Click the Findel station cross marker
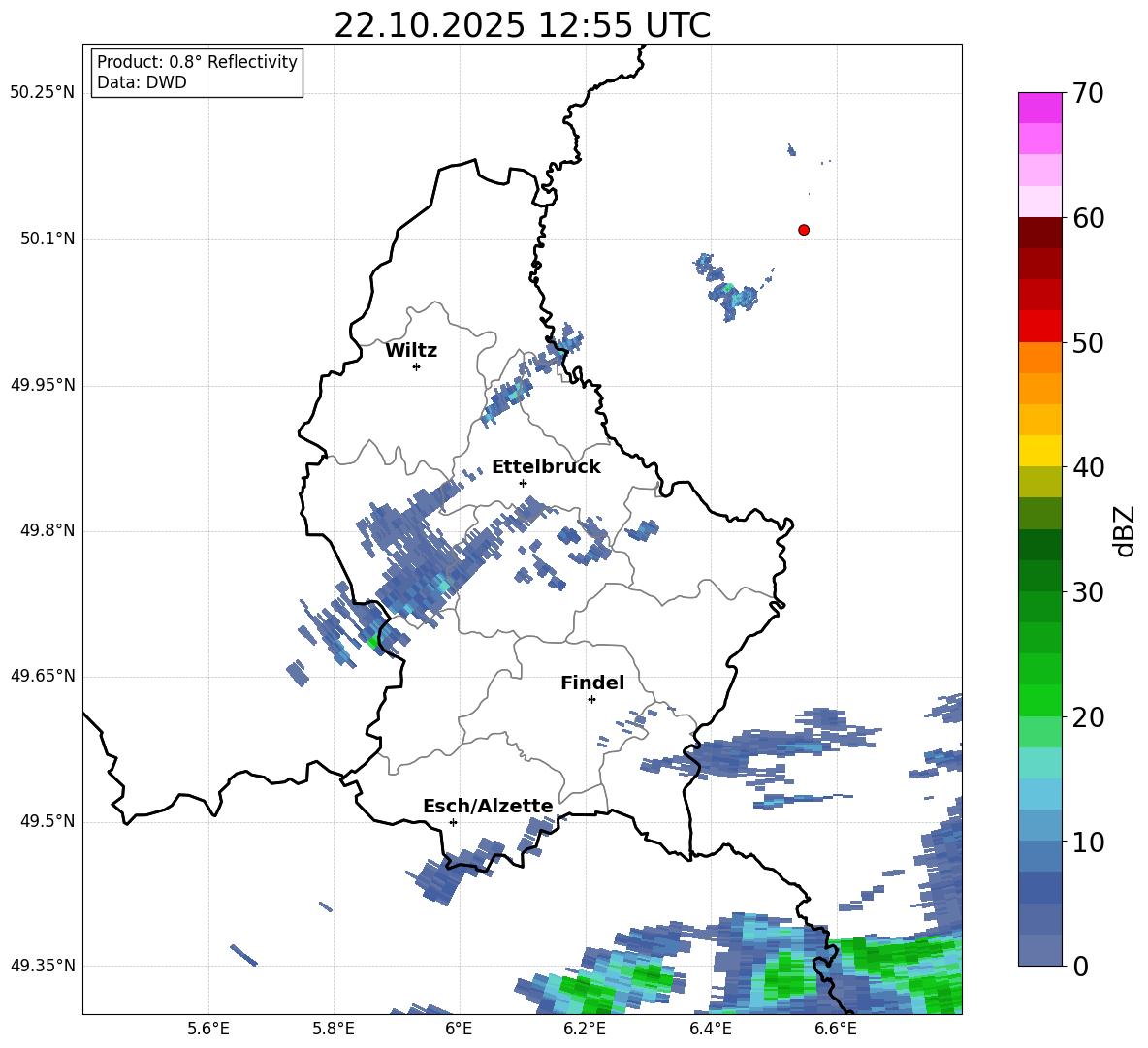 tap(591, 700)
